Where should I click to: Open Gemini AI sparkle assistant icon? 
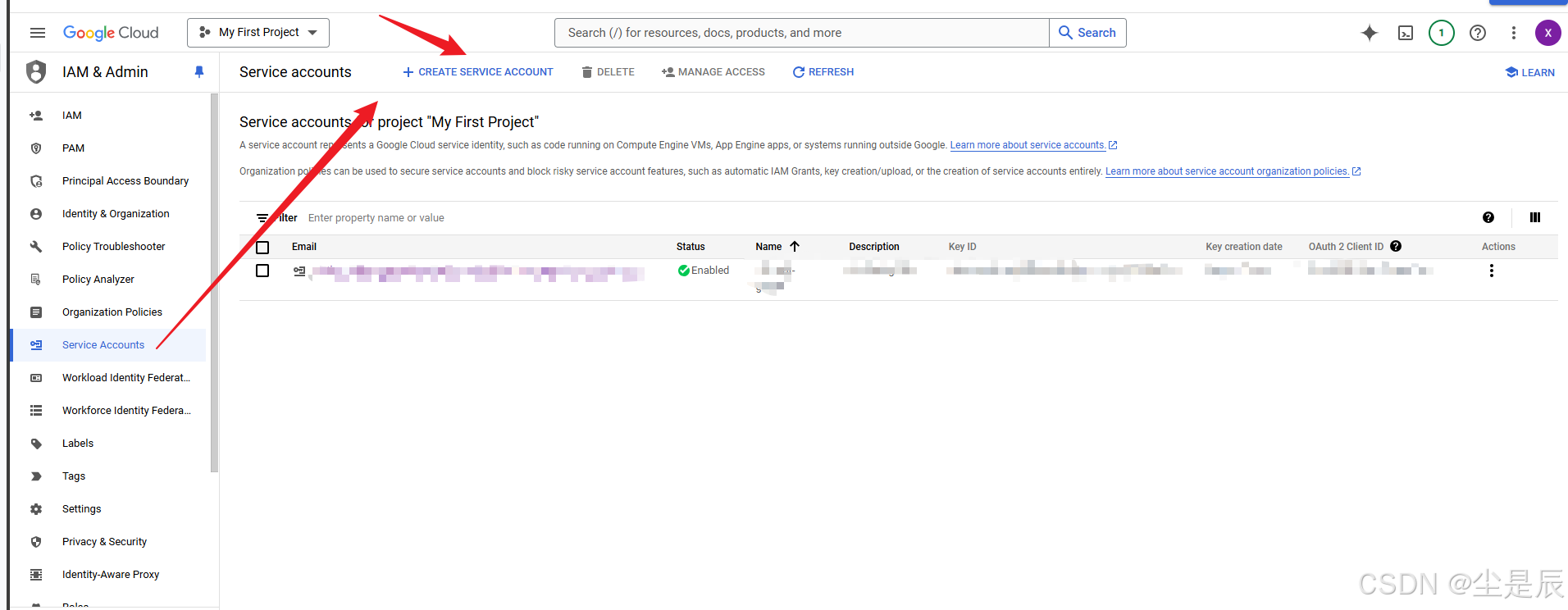1370,33
